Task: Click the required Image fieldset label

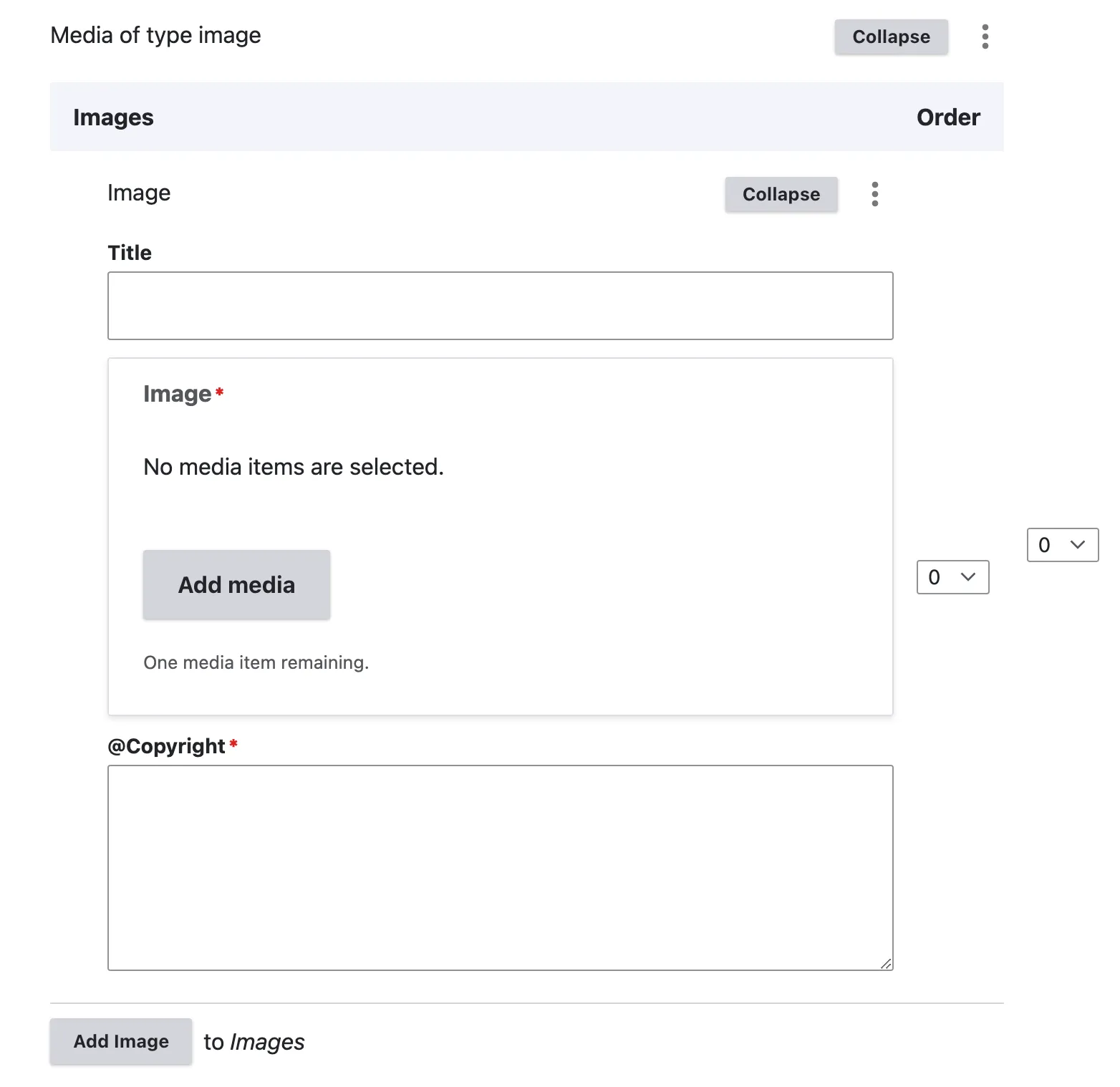Action: (x=177, y=394)
